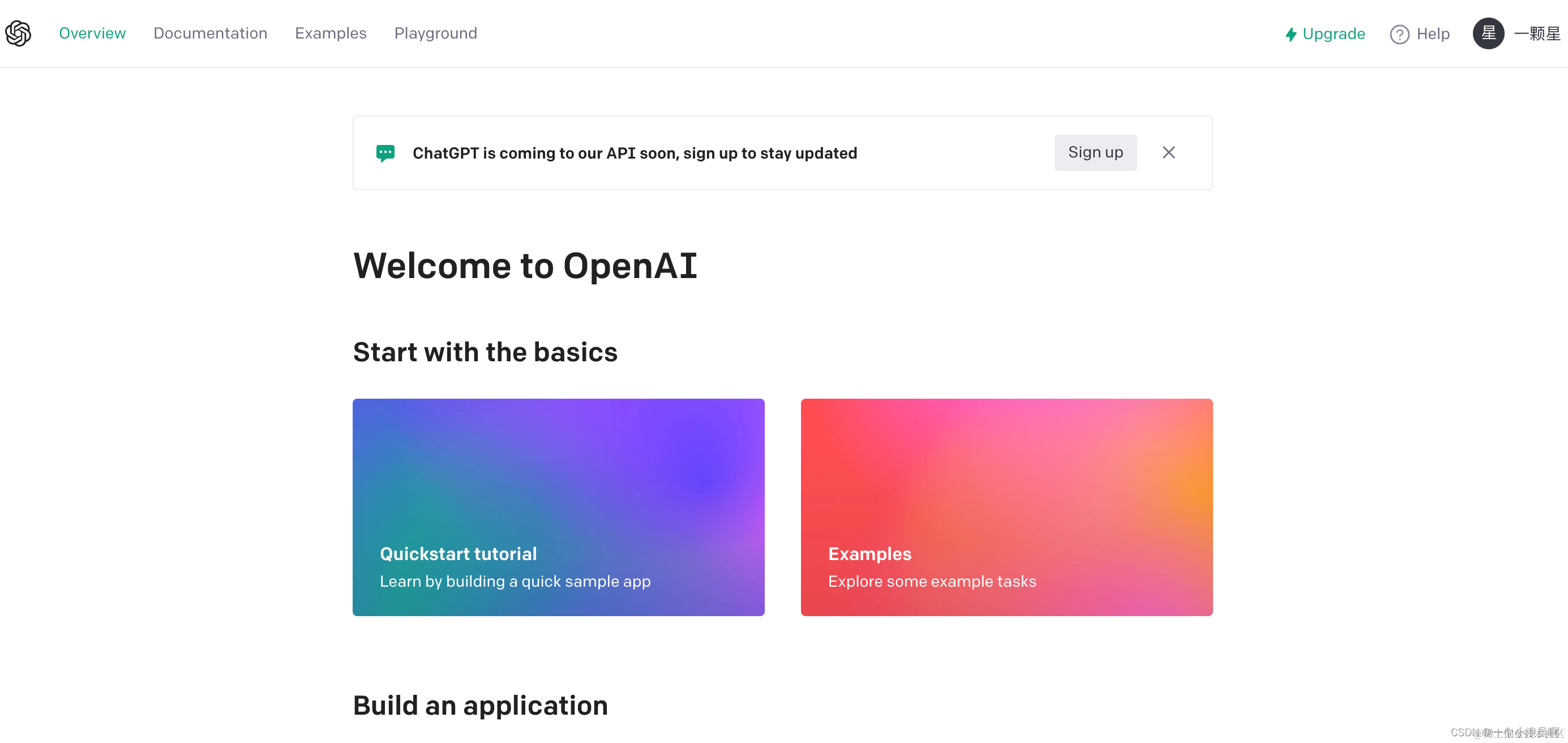Click the OpenAI logo icon
Viewport: 1568px width, 743px height.
(18, 33)
